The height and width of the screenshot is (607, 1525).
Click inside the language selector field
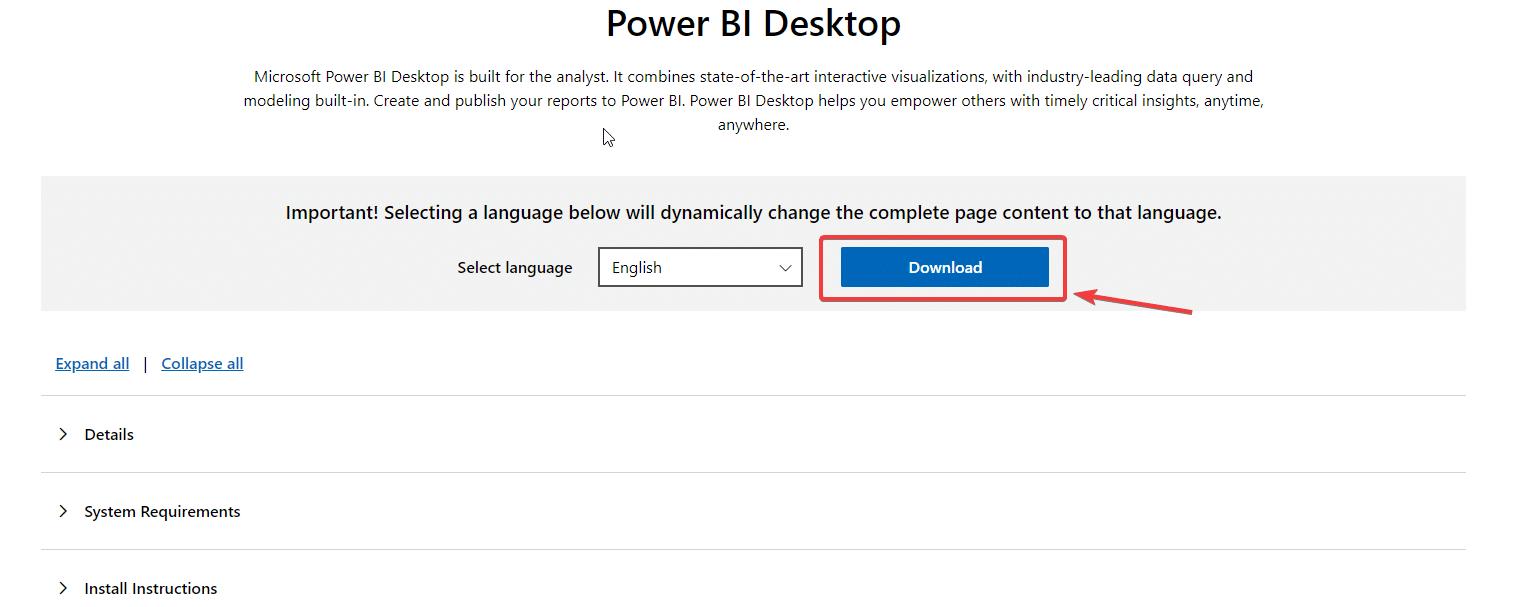[x=680, y=267]
